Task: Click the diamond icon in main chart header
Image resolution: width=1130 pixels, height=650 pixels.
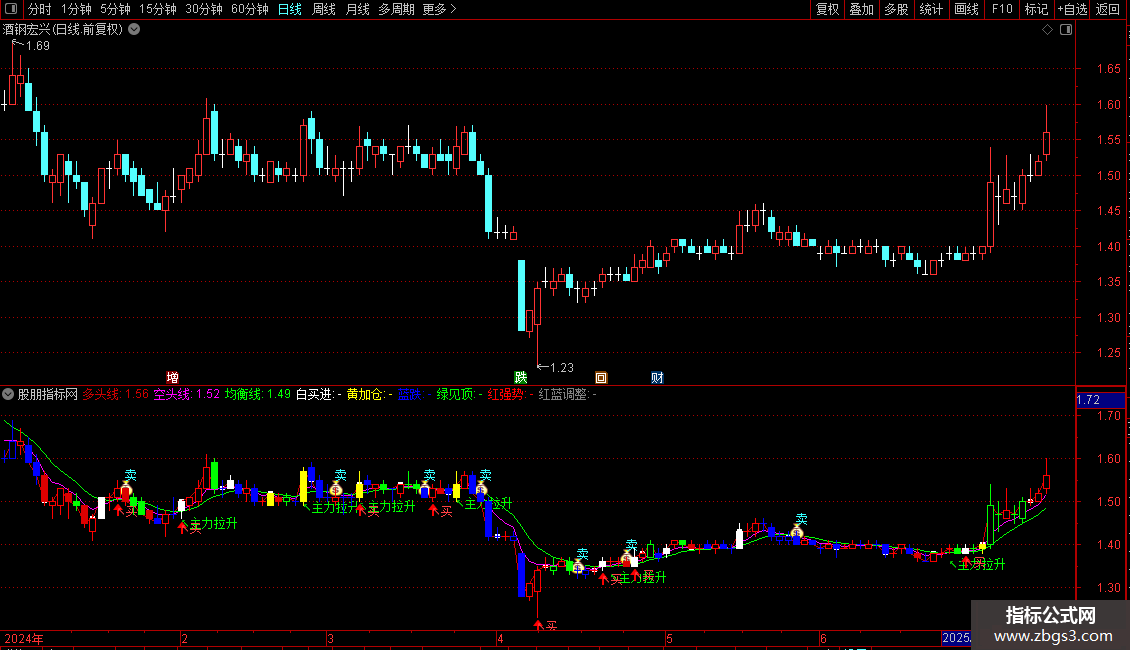Action: click(1048, 30)
